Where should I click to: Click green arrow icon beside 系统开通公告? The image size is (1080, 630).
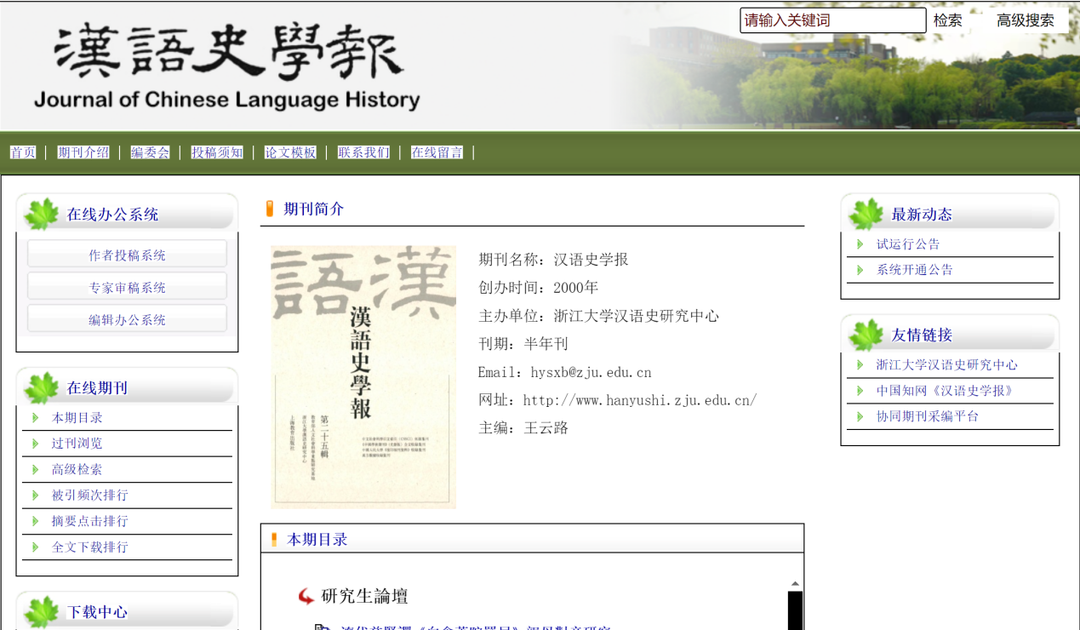point(860,270)
